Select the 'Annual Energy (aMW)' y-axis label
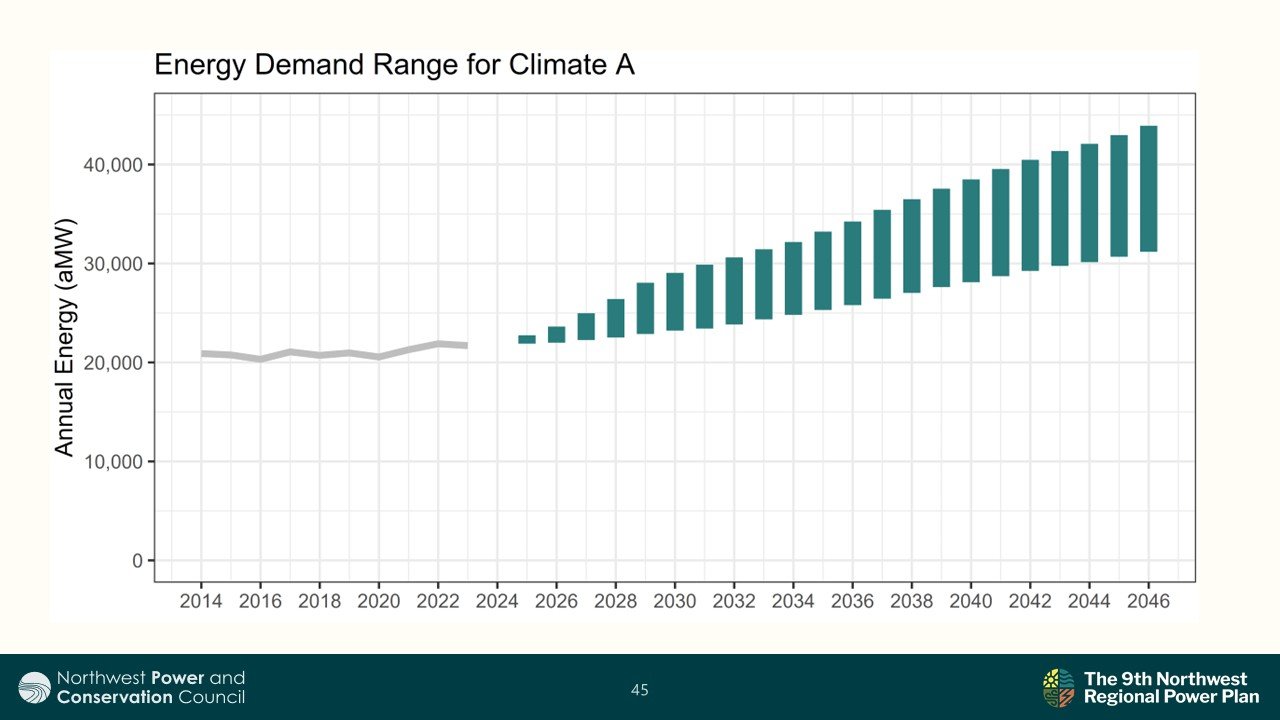 click(65, 336)
